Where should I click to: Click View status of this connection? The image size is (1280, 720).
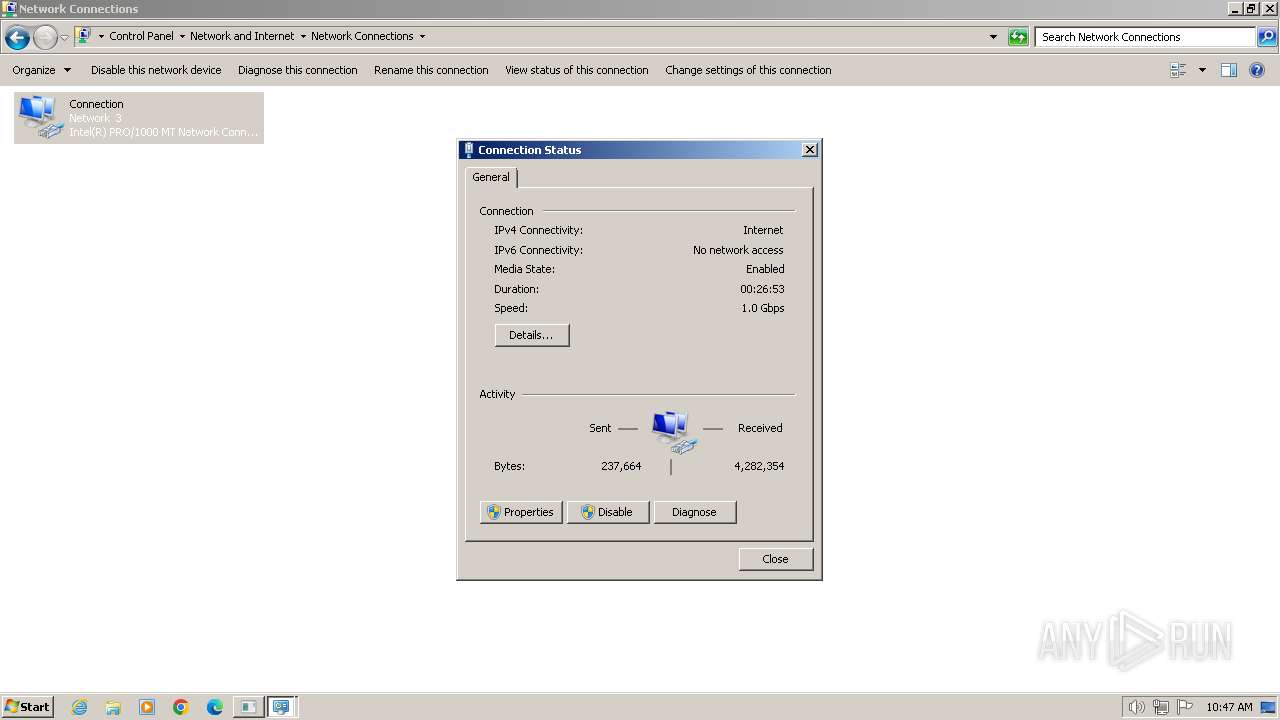click(x=576, y=70)
